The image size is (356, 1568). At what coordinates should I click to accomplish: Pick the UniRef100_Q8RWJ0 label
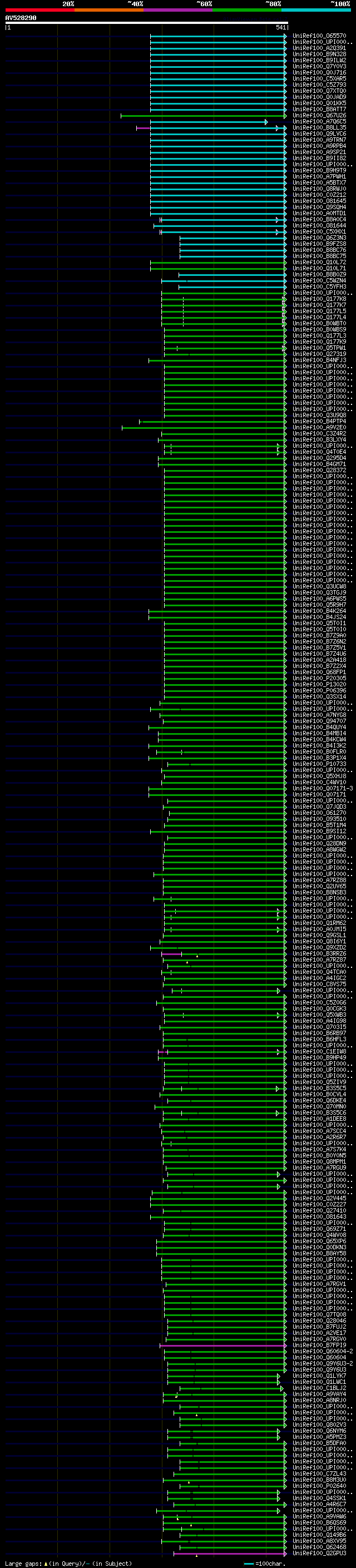pyautogui.click(x=319, y=189)
